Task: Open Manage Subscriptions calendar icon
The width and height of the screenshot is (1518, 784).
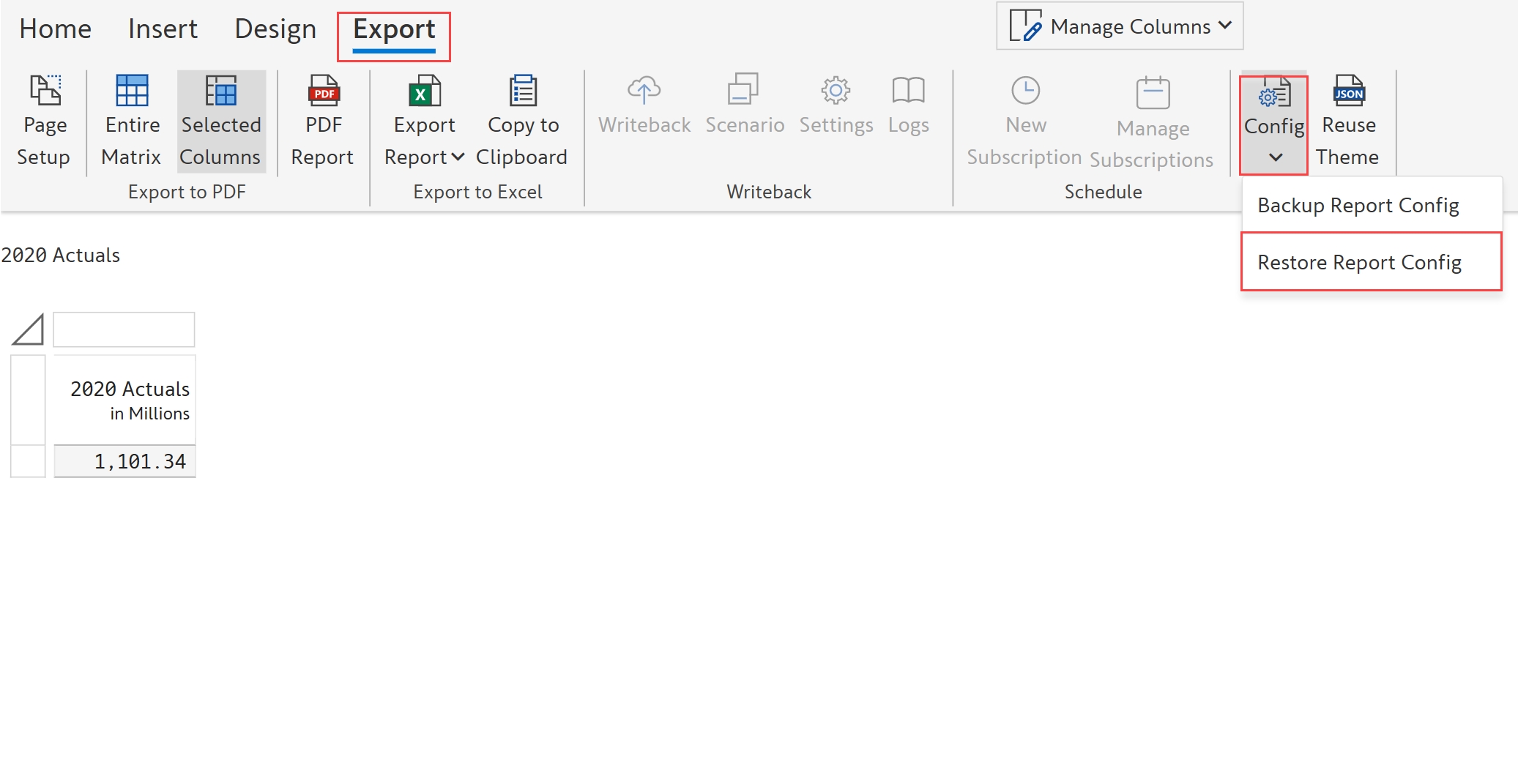Action: tap(1153, 94)
